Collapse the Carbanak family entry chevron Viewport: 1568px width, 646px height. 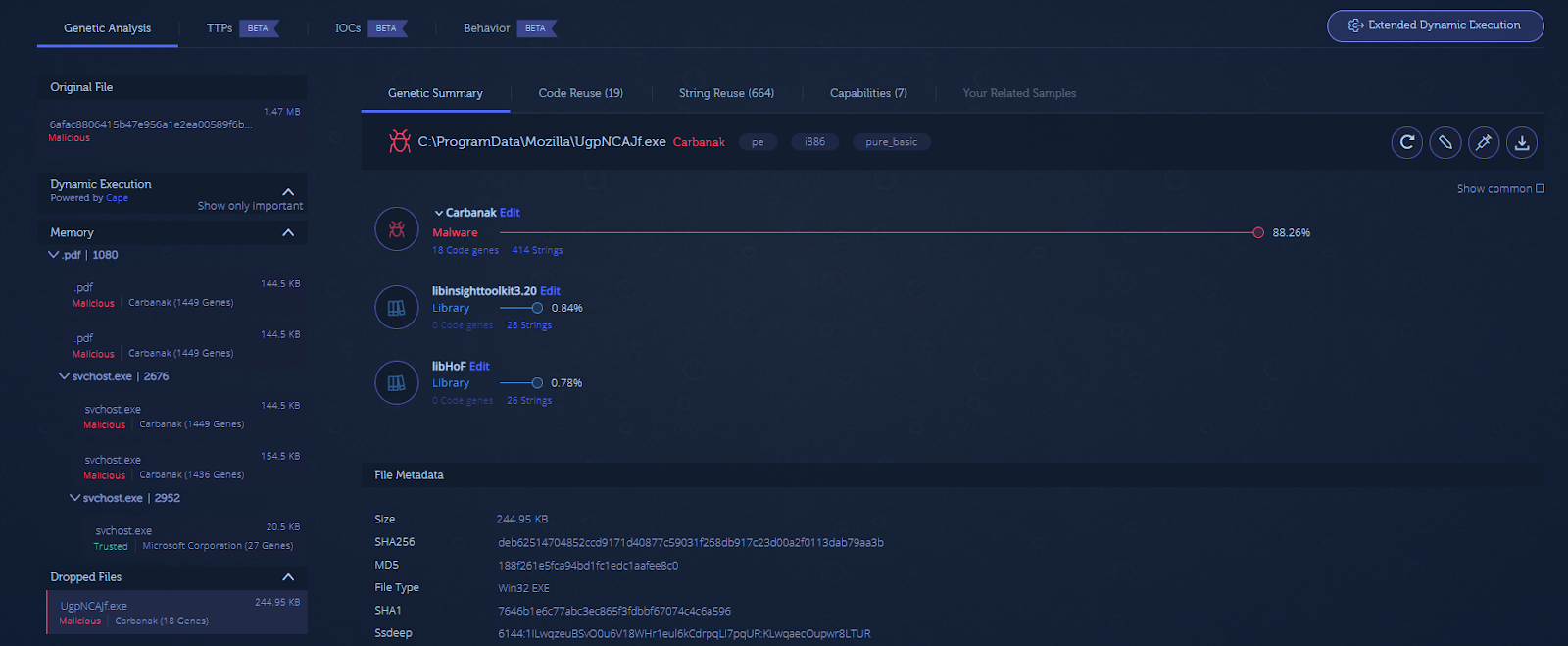pyautogui.click(x=439, y=213)
